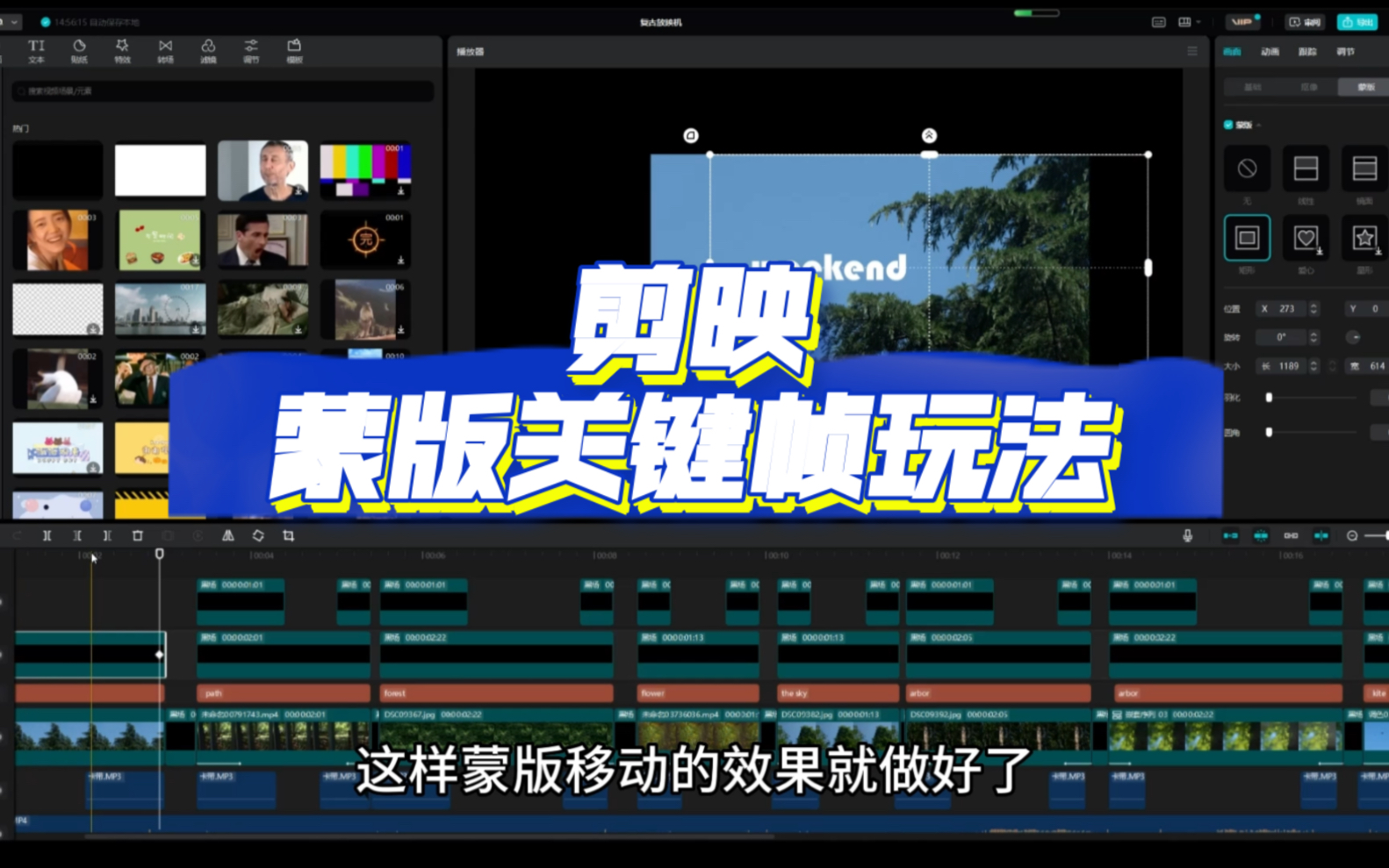The image size is (1389, 868).
Task: Click the trim-right tool in the timeline toolbar
Action: [x=107, y=535]
